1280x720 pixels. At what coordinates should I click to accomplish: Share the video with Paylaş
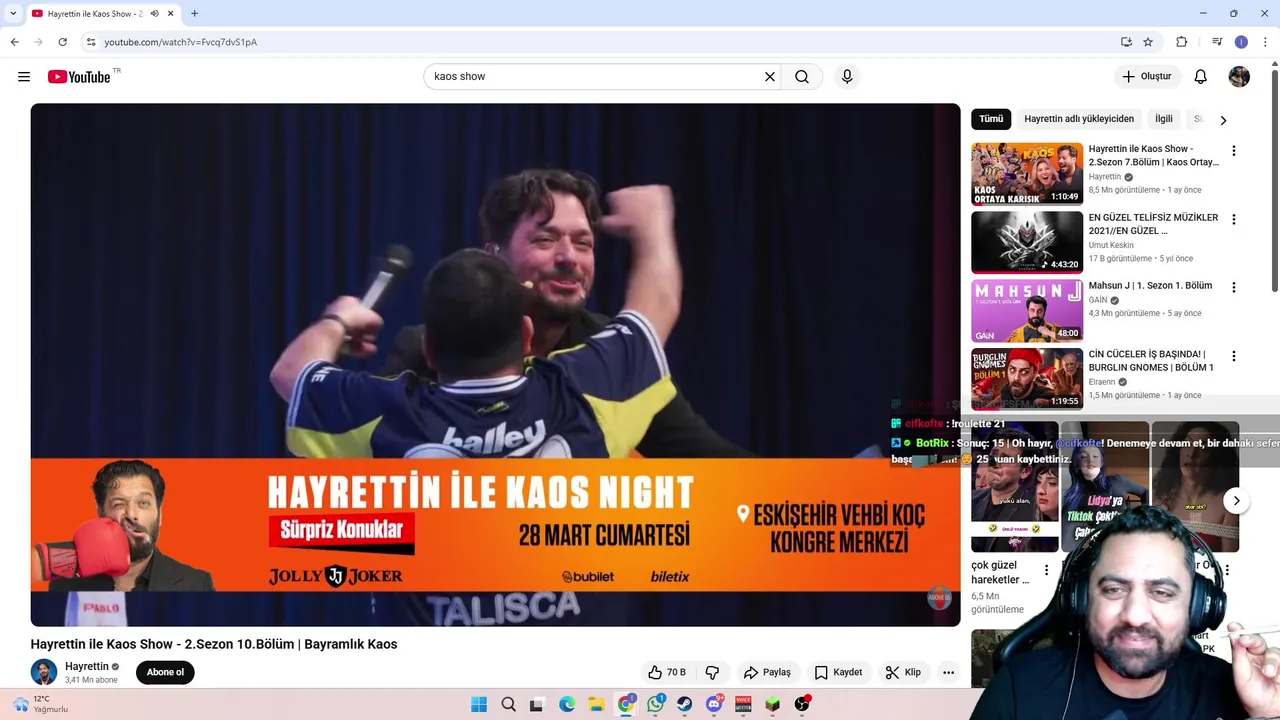click(x=767, y=672)
